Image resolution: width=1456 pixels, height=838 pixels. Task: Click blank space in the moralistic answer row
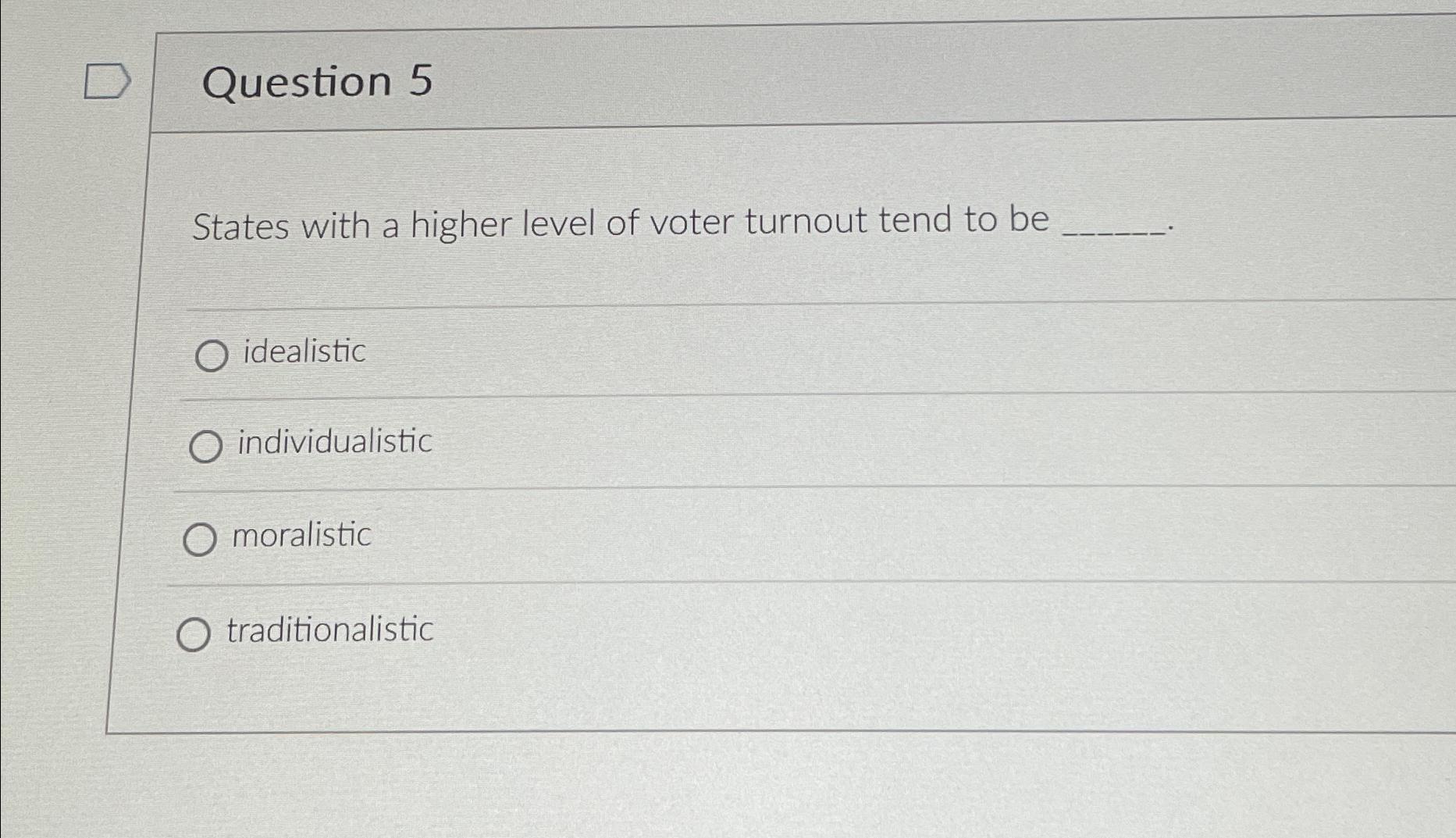pos(859,534)
